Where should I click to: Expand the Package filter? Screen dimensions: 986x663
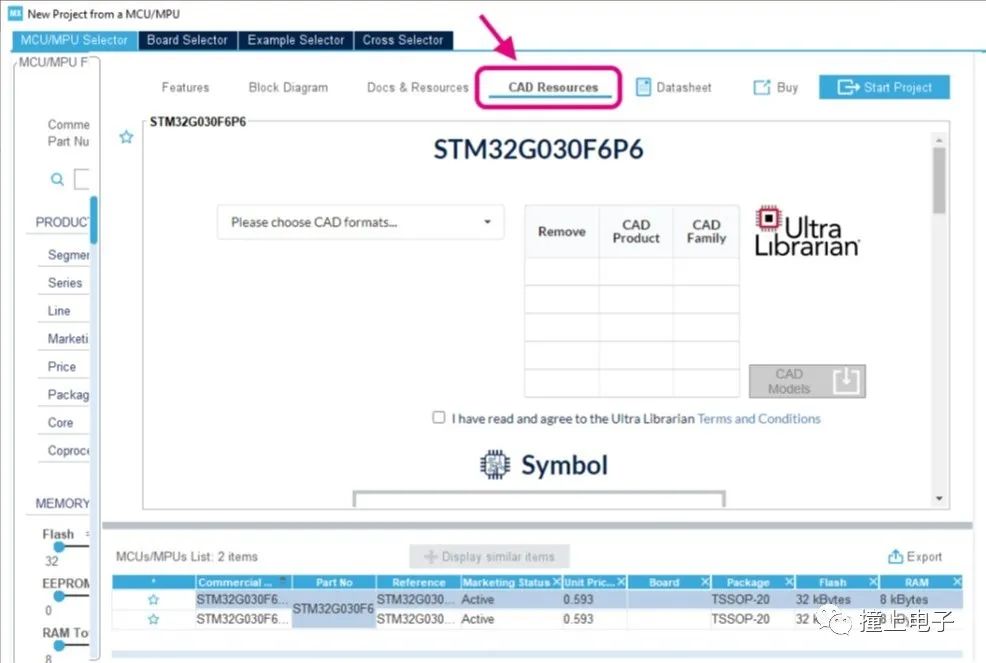pos(68,394)
